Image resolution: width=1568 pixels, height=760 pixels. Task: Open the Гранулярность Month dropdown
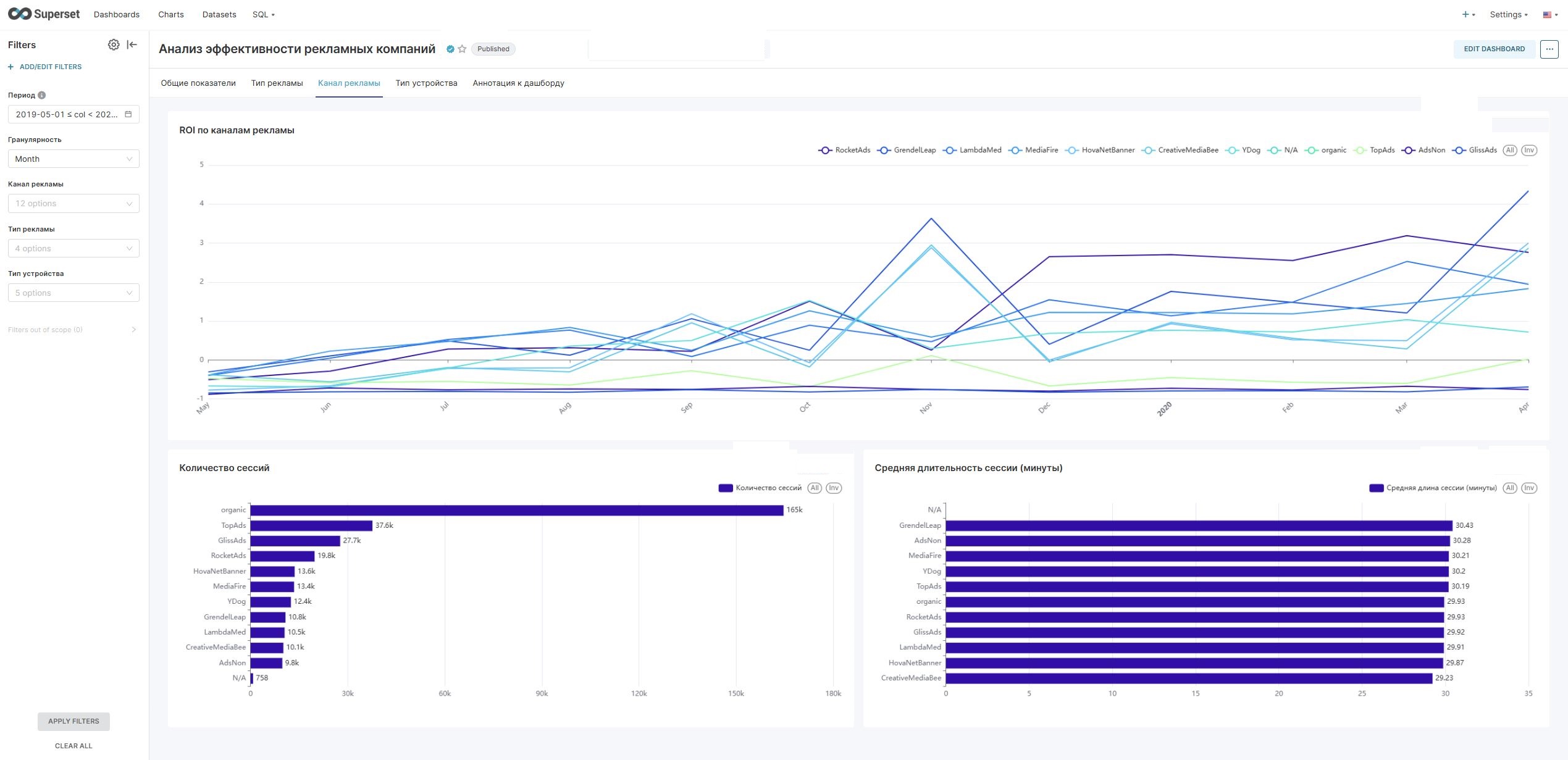point(73,159)
